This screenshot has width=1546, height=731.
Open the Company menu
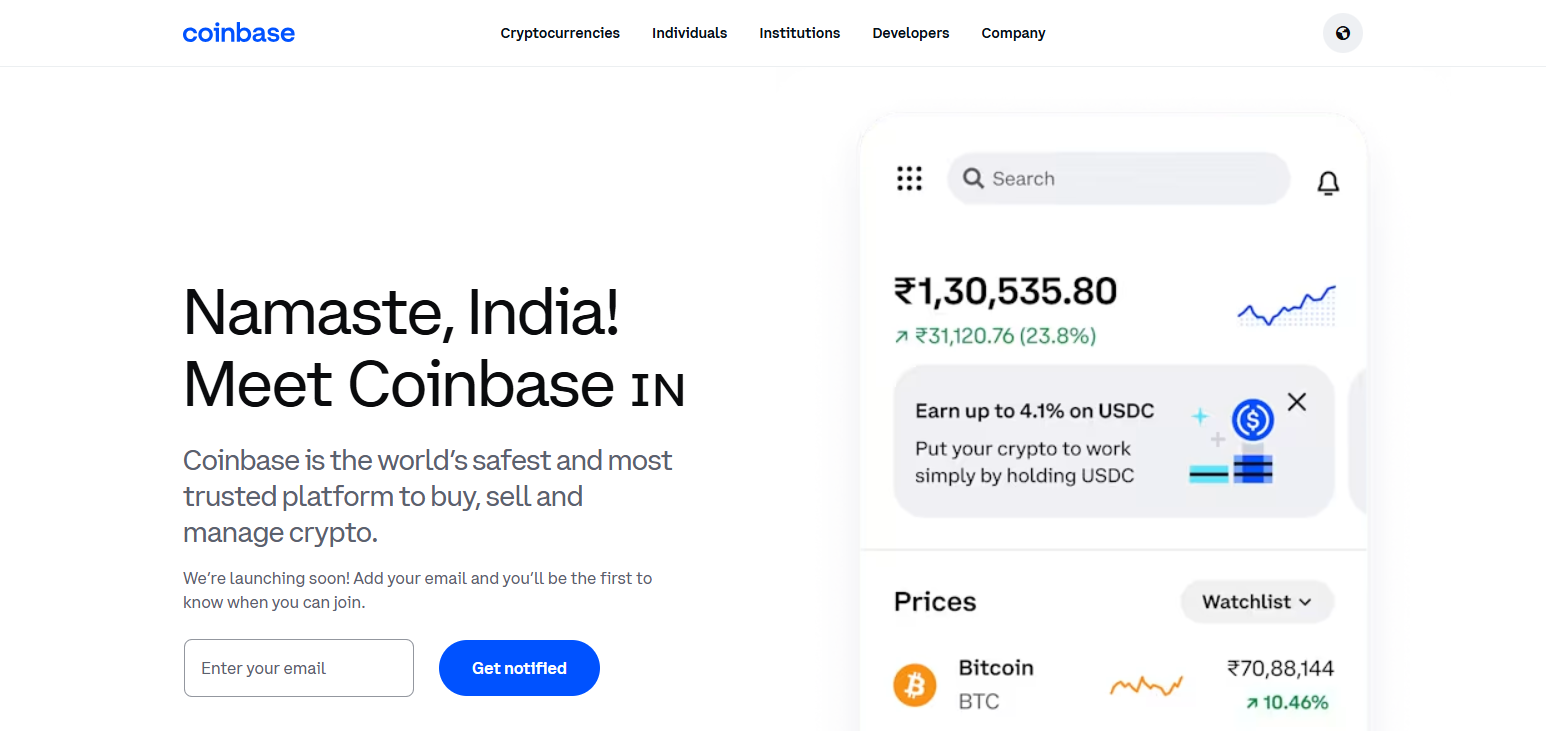point(1013,33)
